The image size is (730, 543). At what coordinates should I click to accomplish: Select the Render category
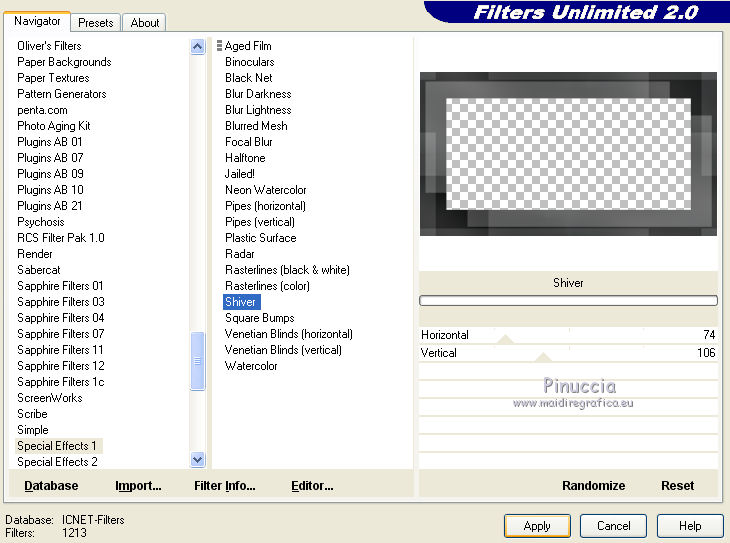[x=35, y=254]
